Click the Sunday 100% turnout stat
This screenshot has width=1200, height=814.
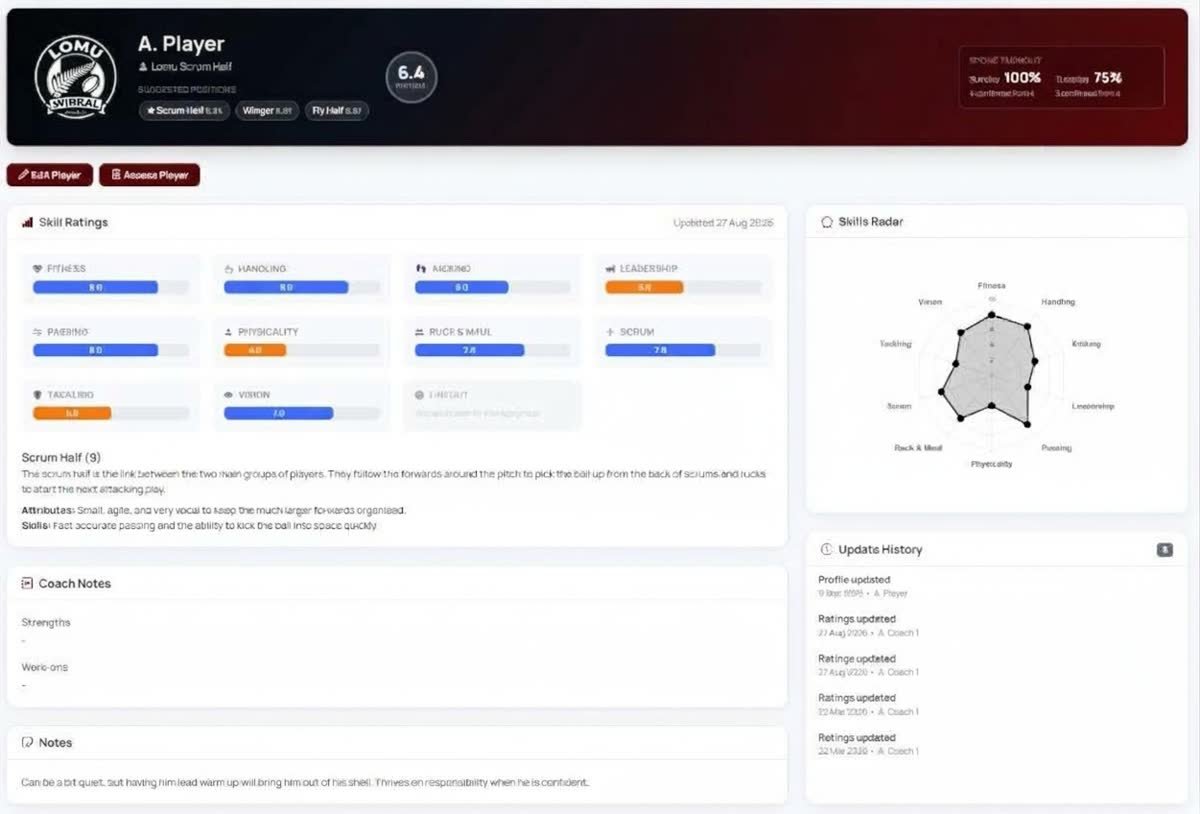[1005, 83]
